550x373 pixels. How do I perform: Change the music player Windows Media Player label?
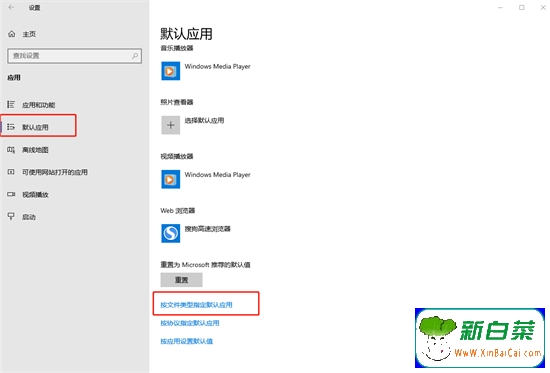217,66
